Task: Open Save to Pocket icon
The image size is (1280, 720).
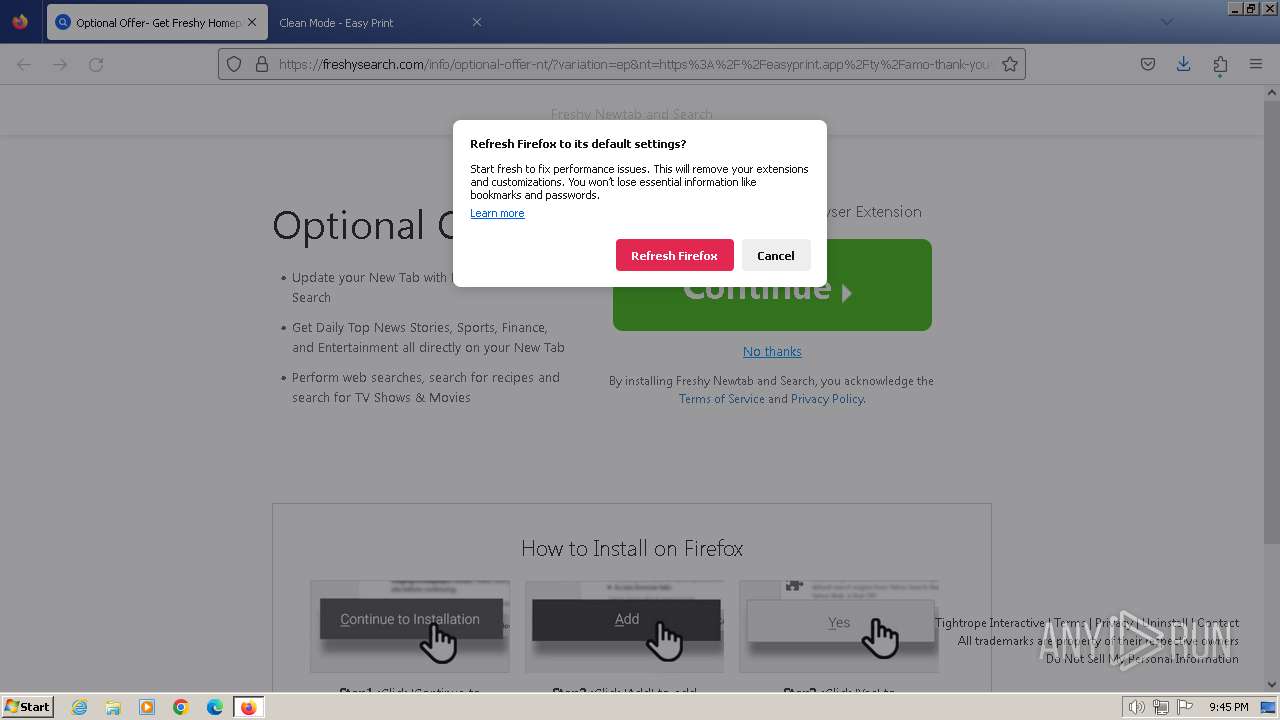Action: pos(1148,64)
